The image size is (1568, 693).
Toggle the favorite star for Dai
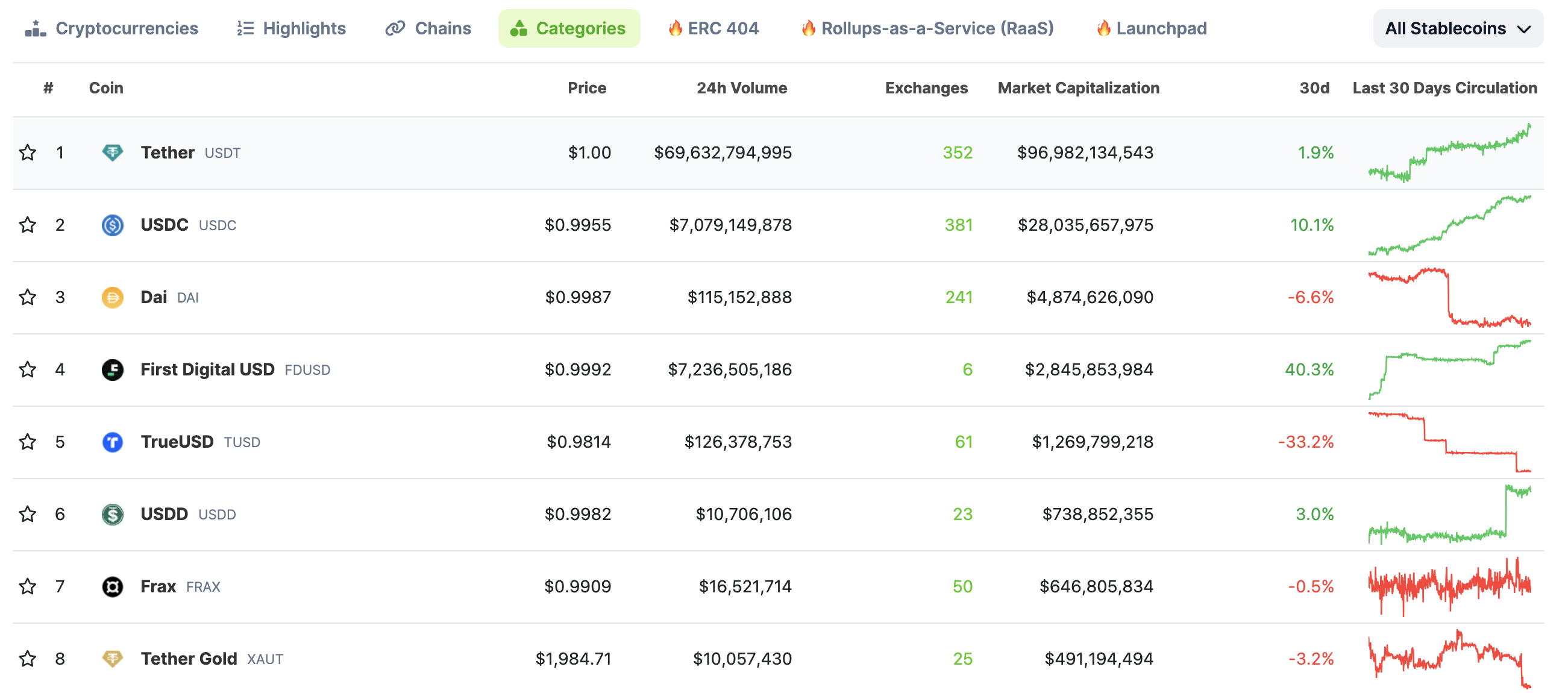[x=27, y=297]
